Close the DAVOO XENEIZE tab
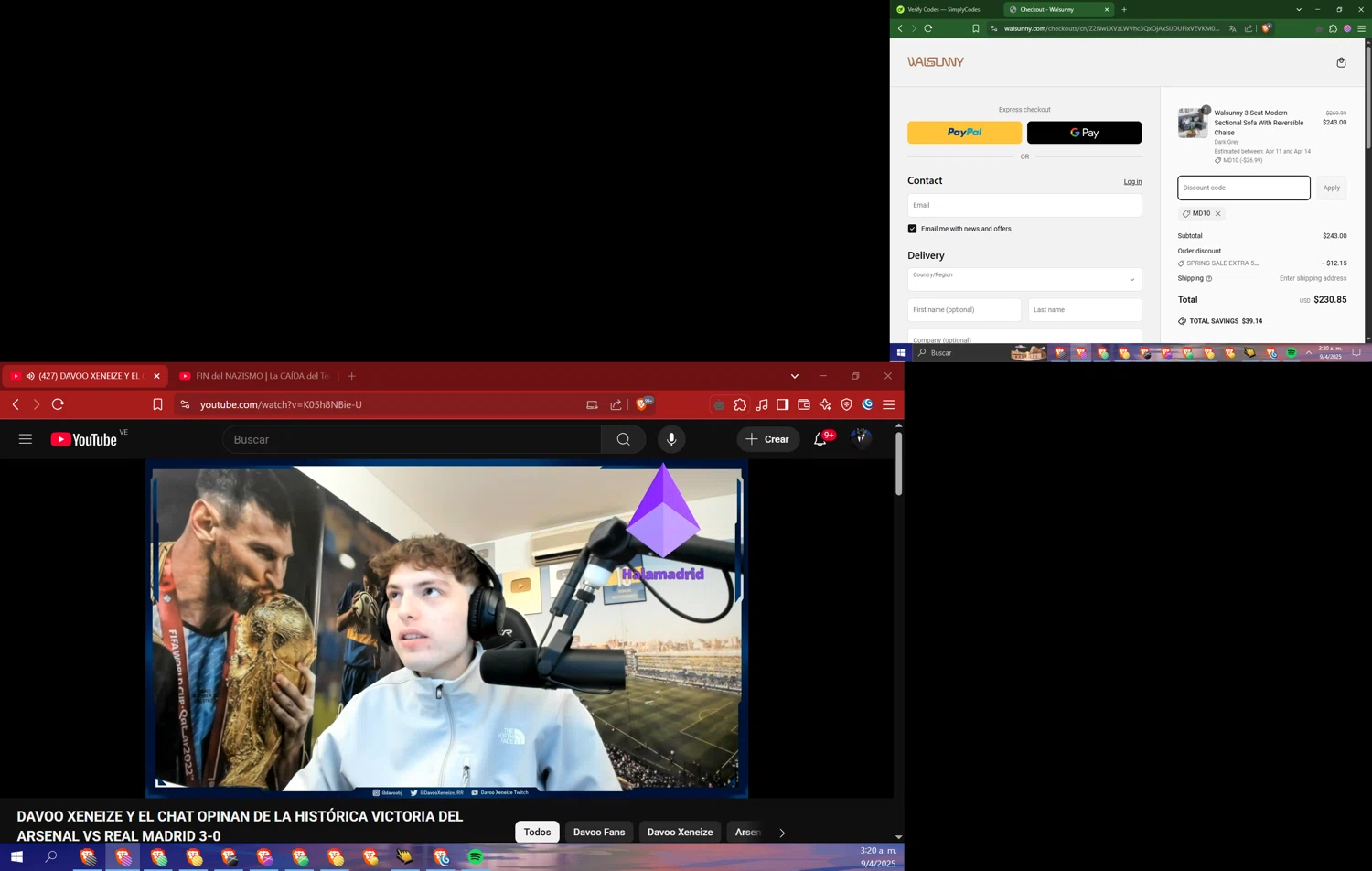 coord(156,376)
